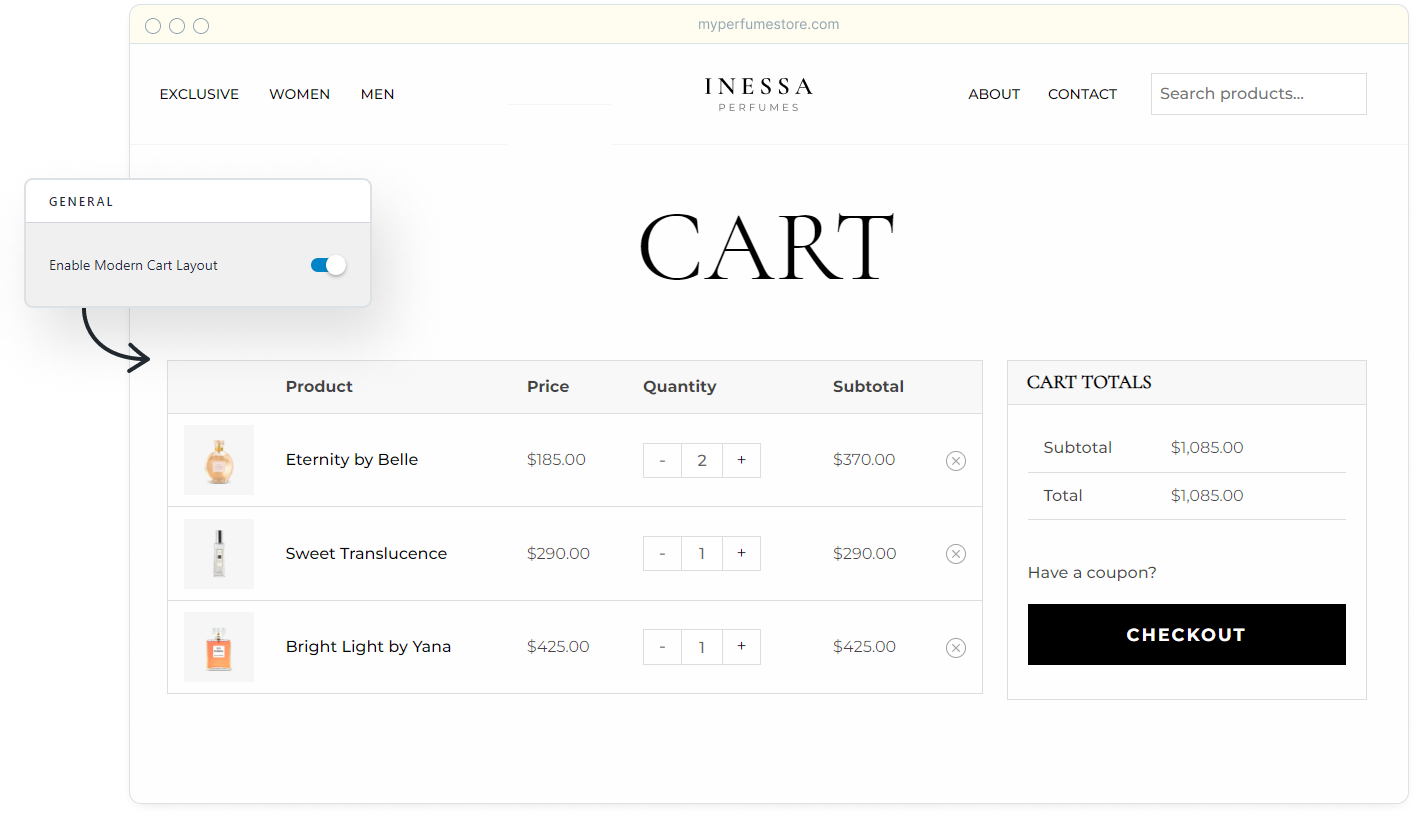This screenshot has width=1417, height=816.
Task: Open the Men menu item
Action: click(377, 94)
